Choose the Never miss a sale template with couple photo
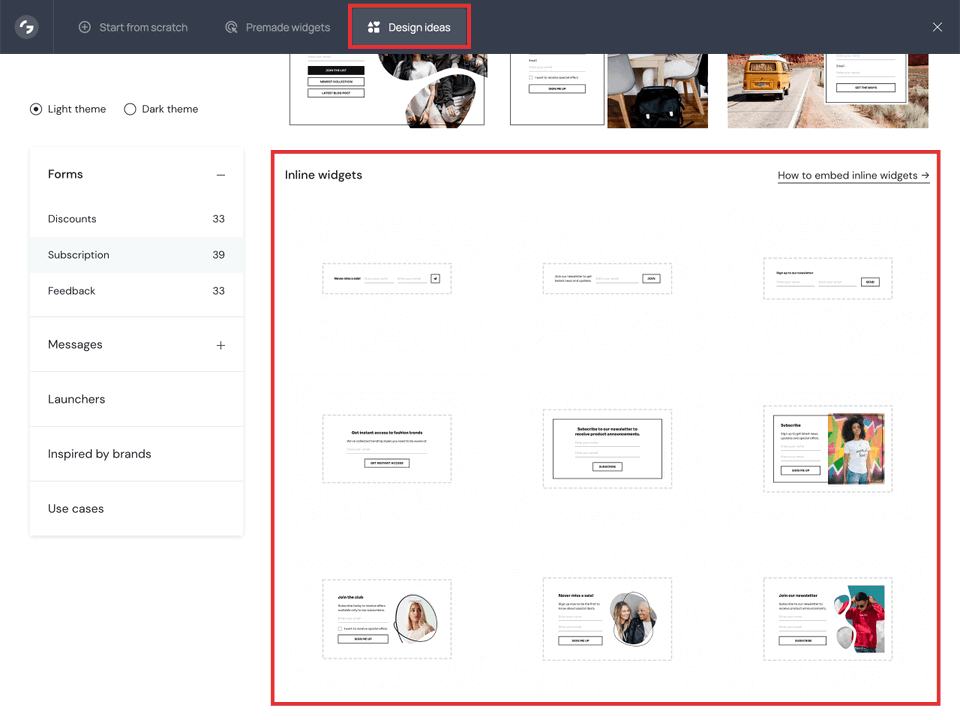 607,618
